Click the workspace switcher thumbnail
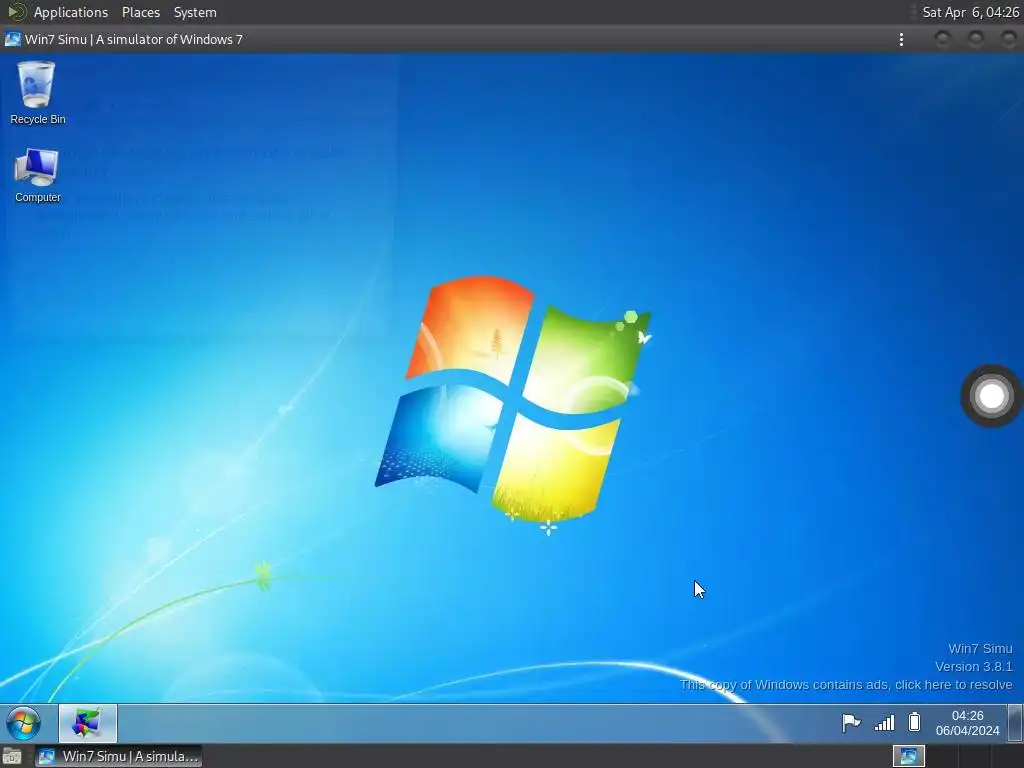1024x768 pixels. pos(908,756)
